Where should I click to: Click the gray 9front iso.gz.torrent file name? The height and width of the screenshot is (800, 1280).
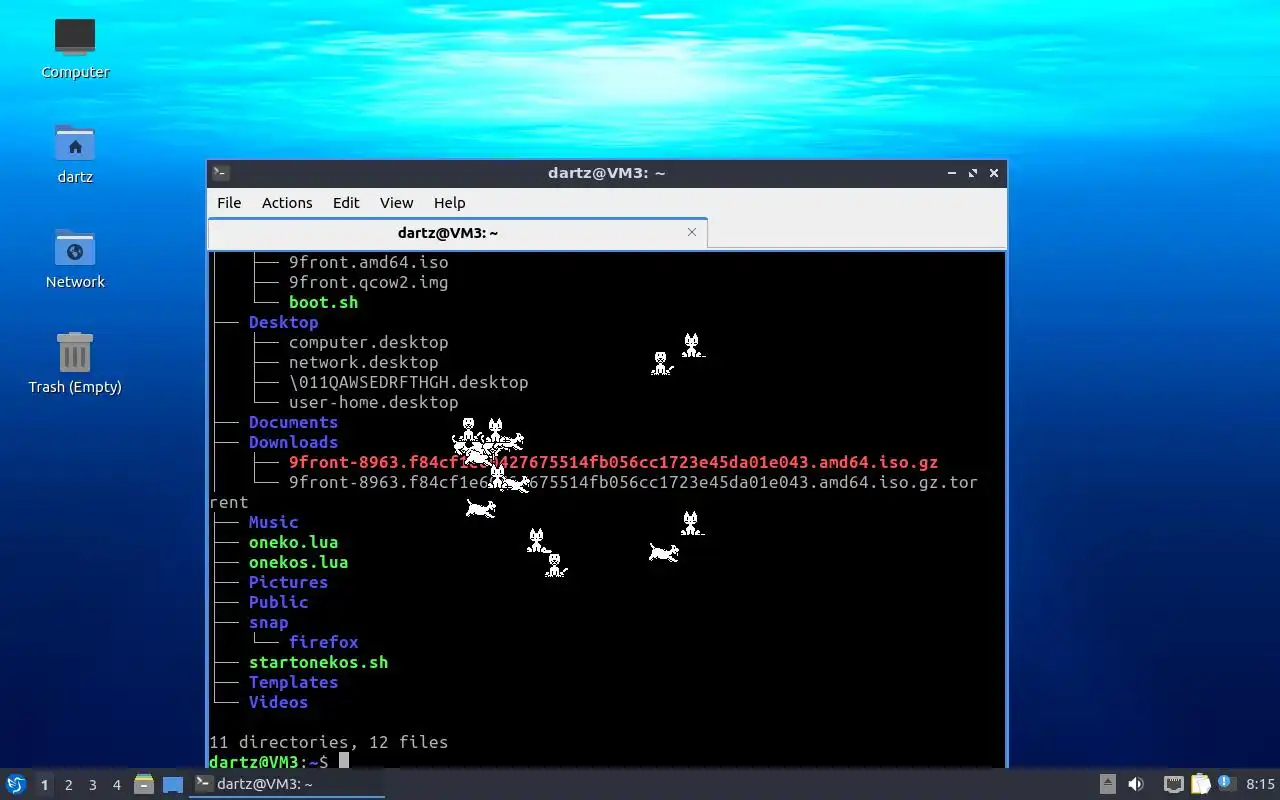tap(633, 482)
